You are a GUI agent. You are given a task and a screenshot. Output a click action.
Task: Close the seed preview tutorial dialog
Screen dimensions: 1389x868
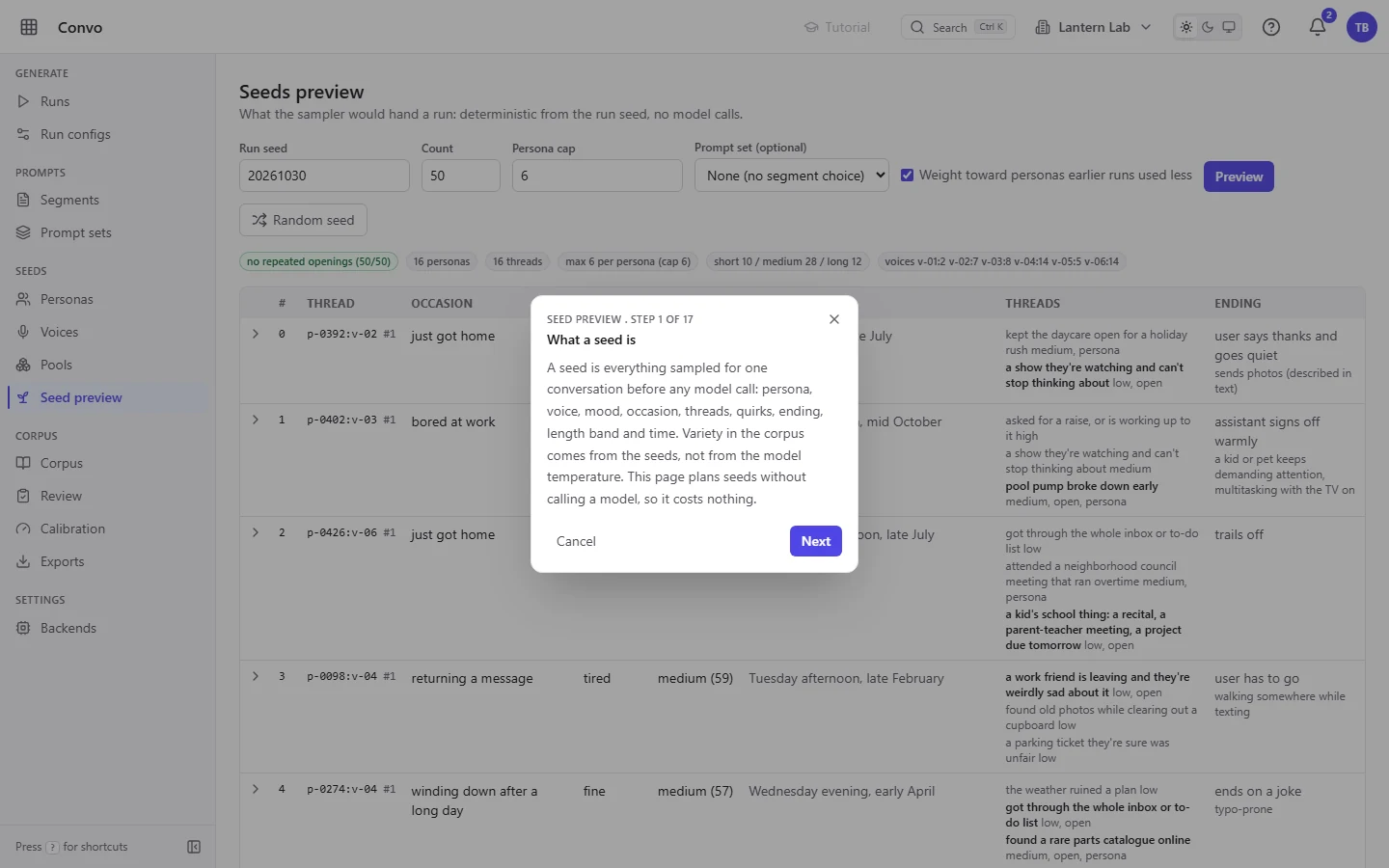tap(834, 319)
